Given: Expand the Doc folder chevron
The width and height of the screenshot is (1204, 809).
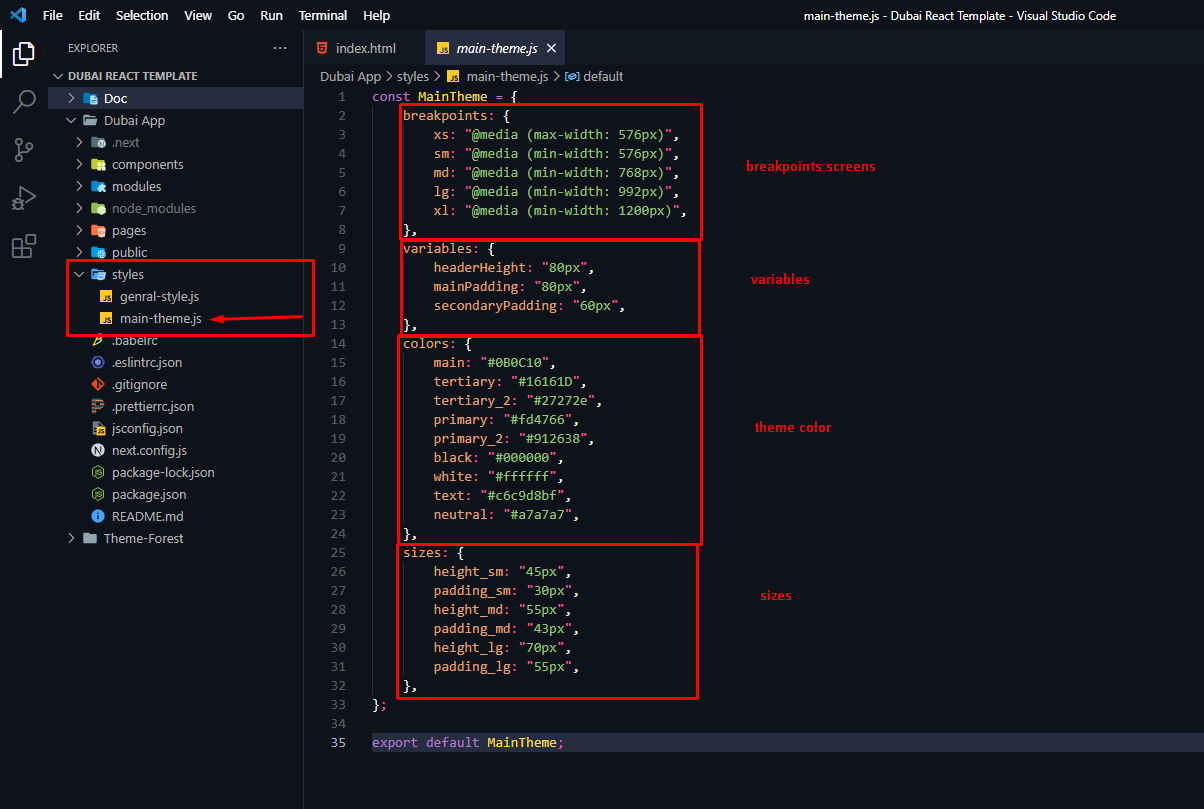Looking at the screenshot, I should pyautogui.click(x=71, y=98).
